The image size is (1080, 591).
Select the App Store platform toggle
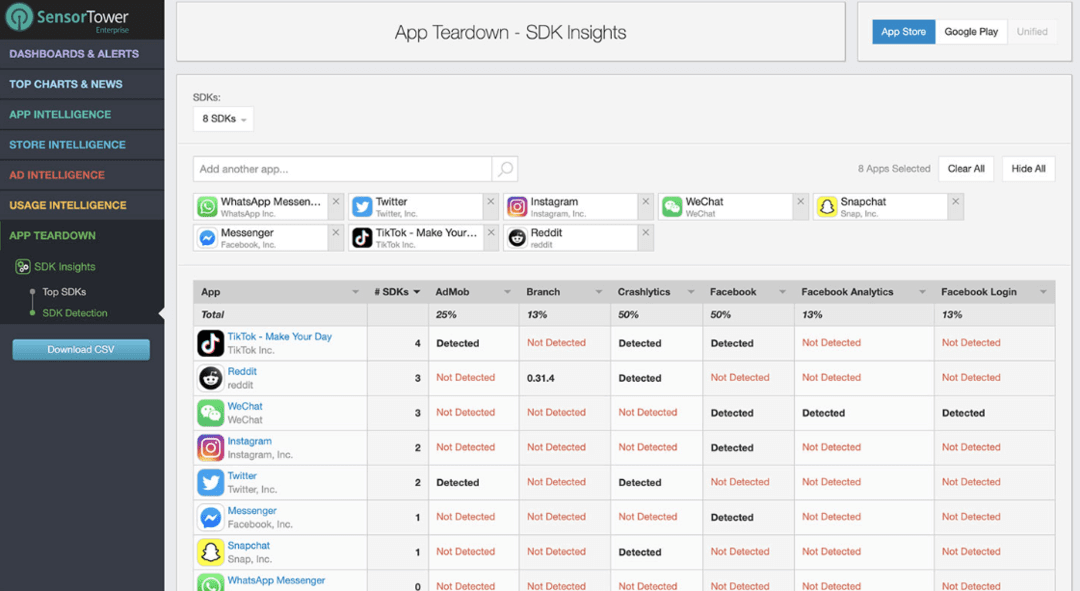click(903, 32)
